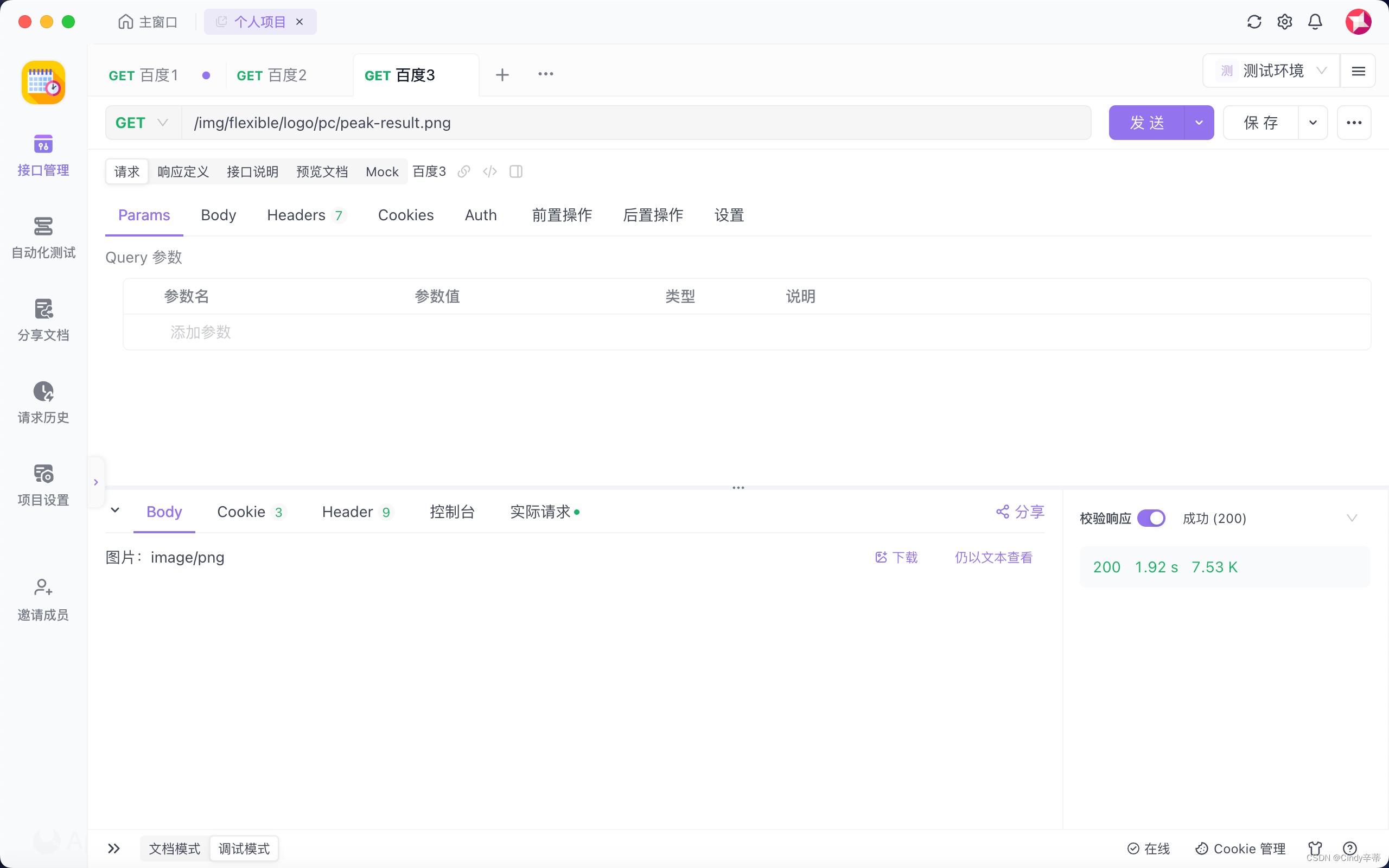Open Cookie 管理 in status bar

coord(1240,848)
